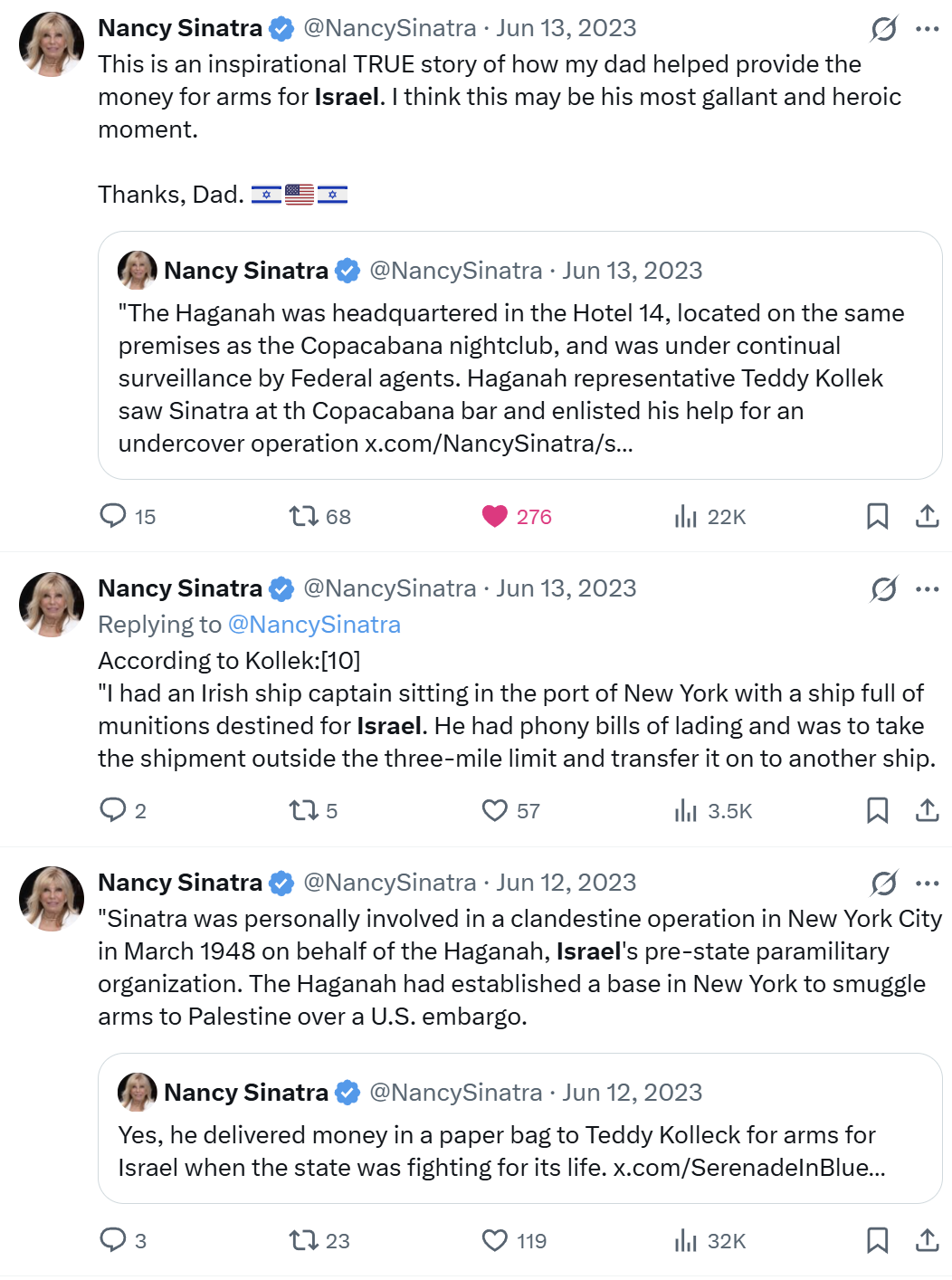The width and height of the screenshot is (952, 1280).
Task: Reply to the Jun 12 tweet with 3 replies
Action: pos(113,1240)
